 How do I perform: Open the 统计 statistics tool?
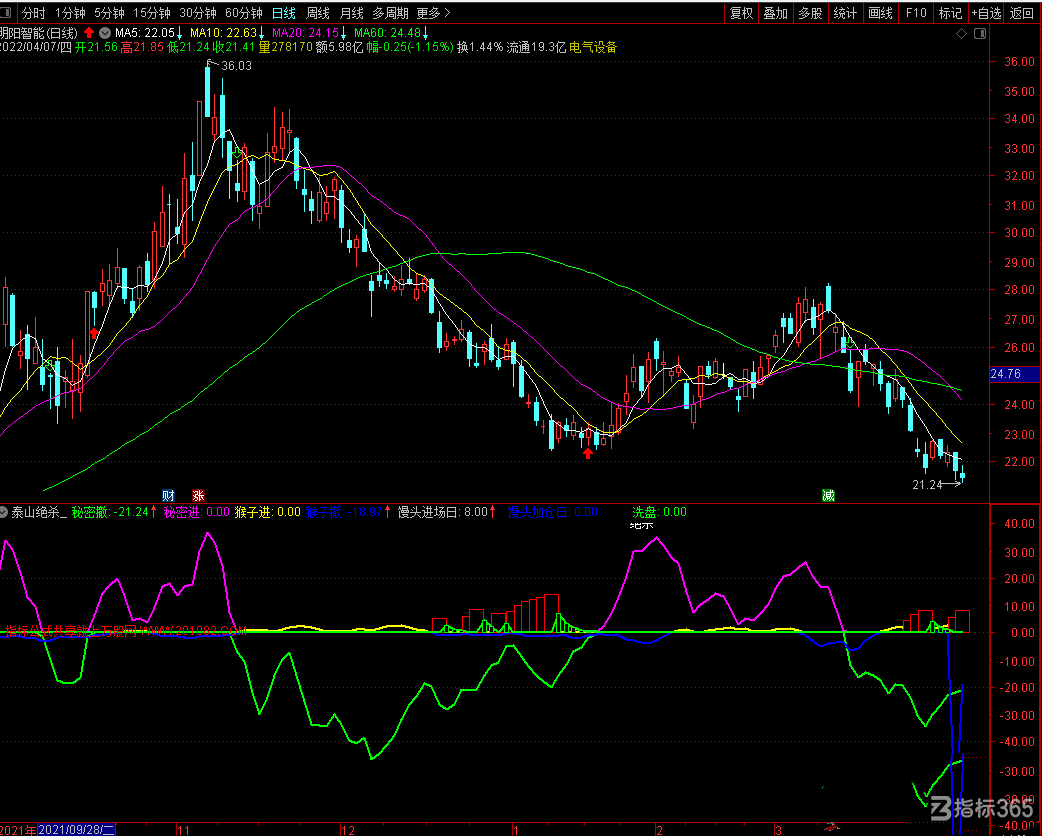click(x=845, y=13)
